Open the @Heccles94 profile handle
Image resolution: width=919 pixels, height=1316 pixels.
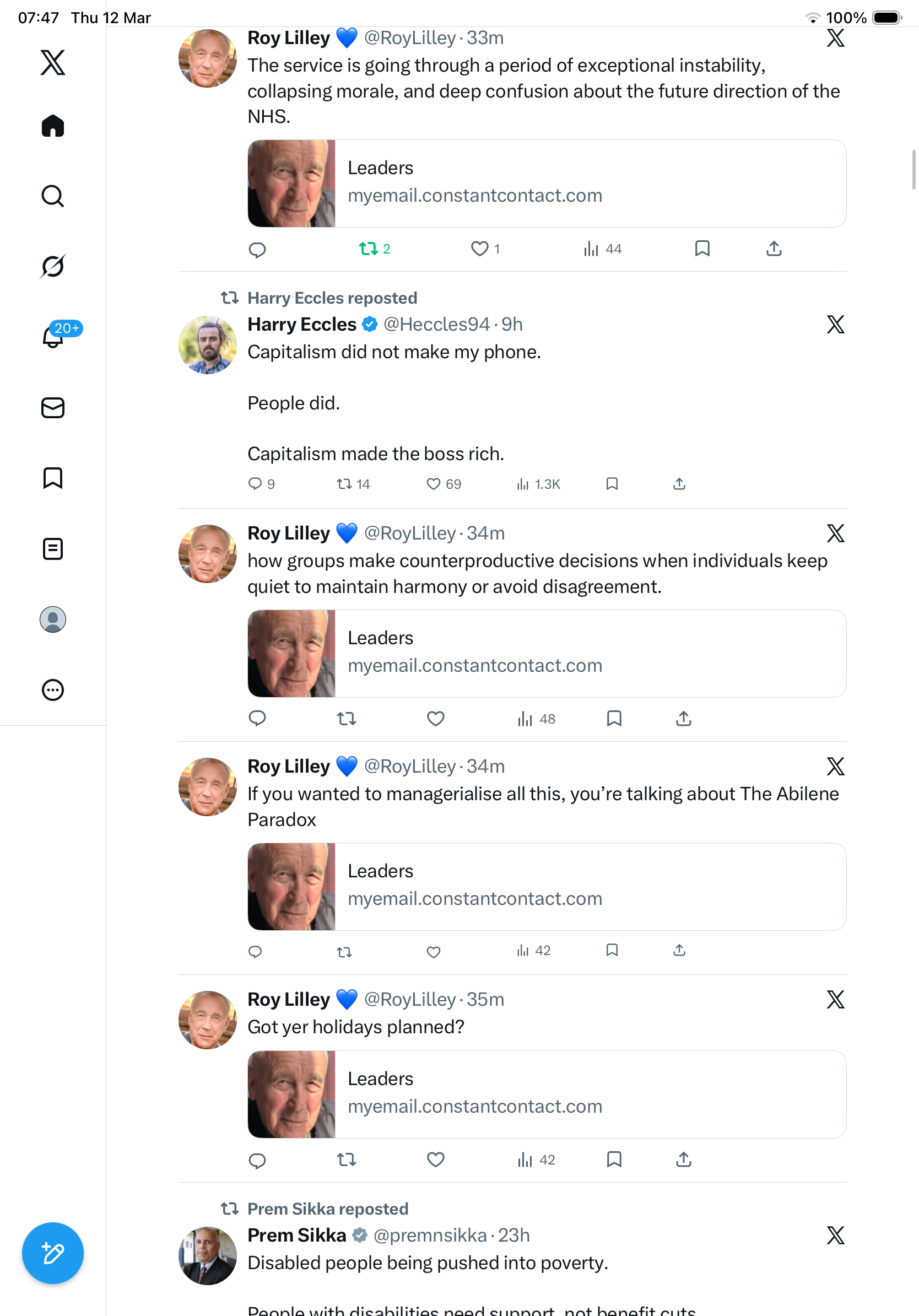tap(436, 325)
